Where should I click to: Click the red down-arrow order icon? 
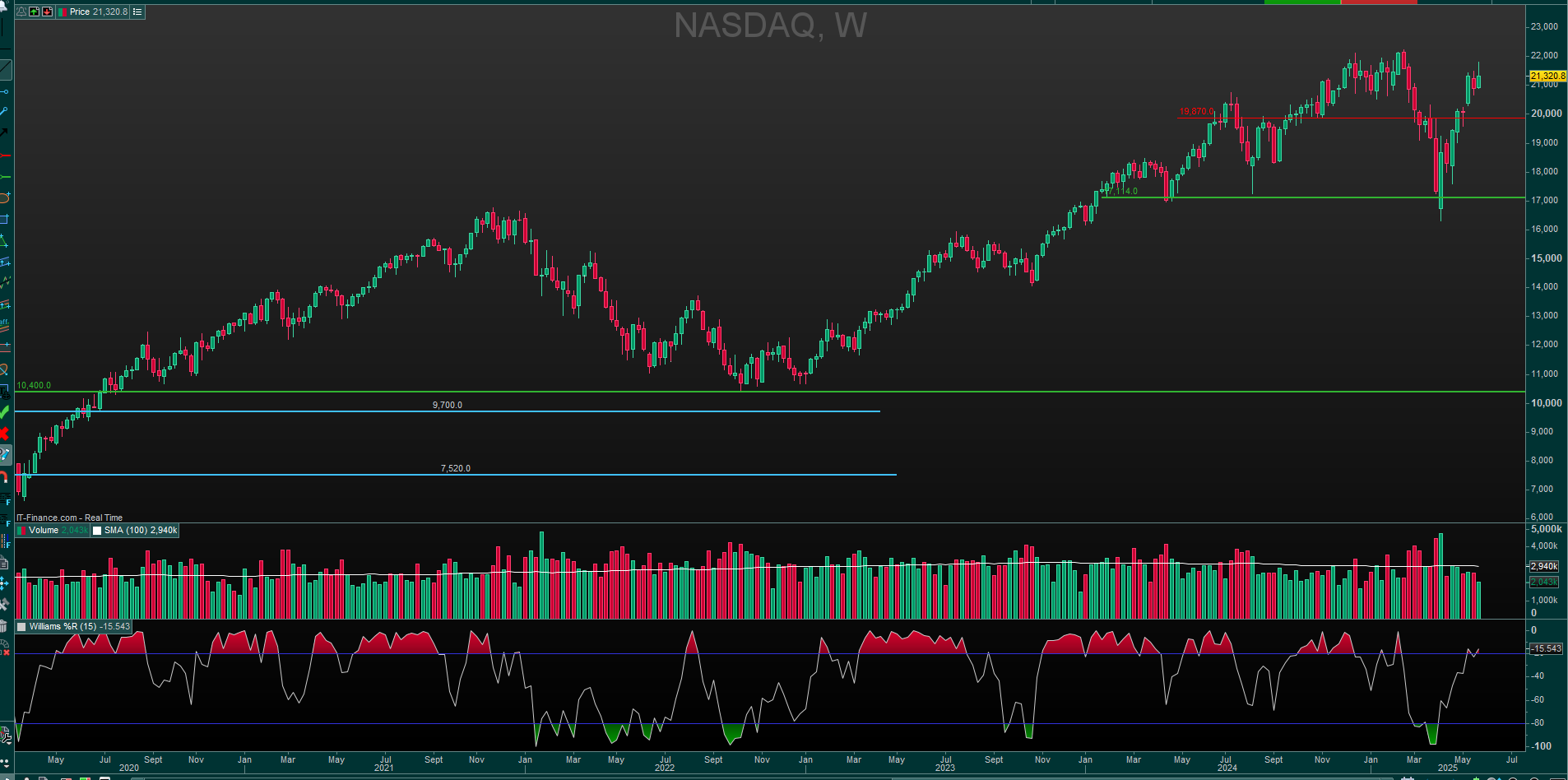point(47,12)
